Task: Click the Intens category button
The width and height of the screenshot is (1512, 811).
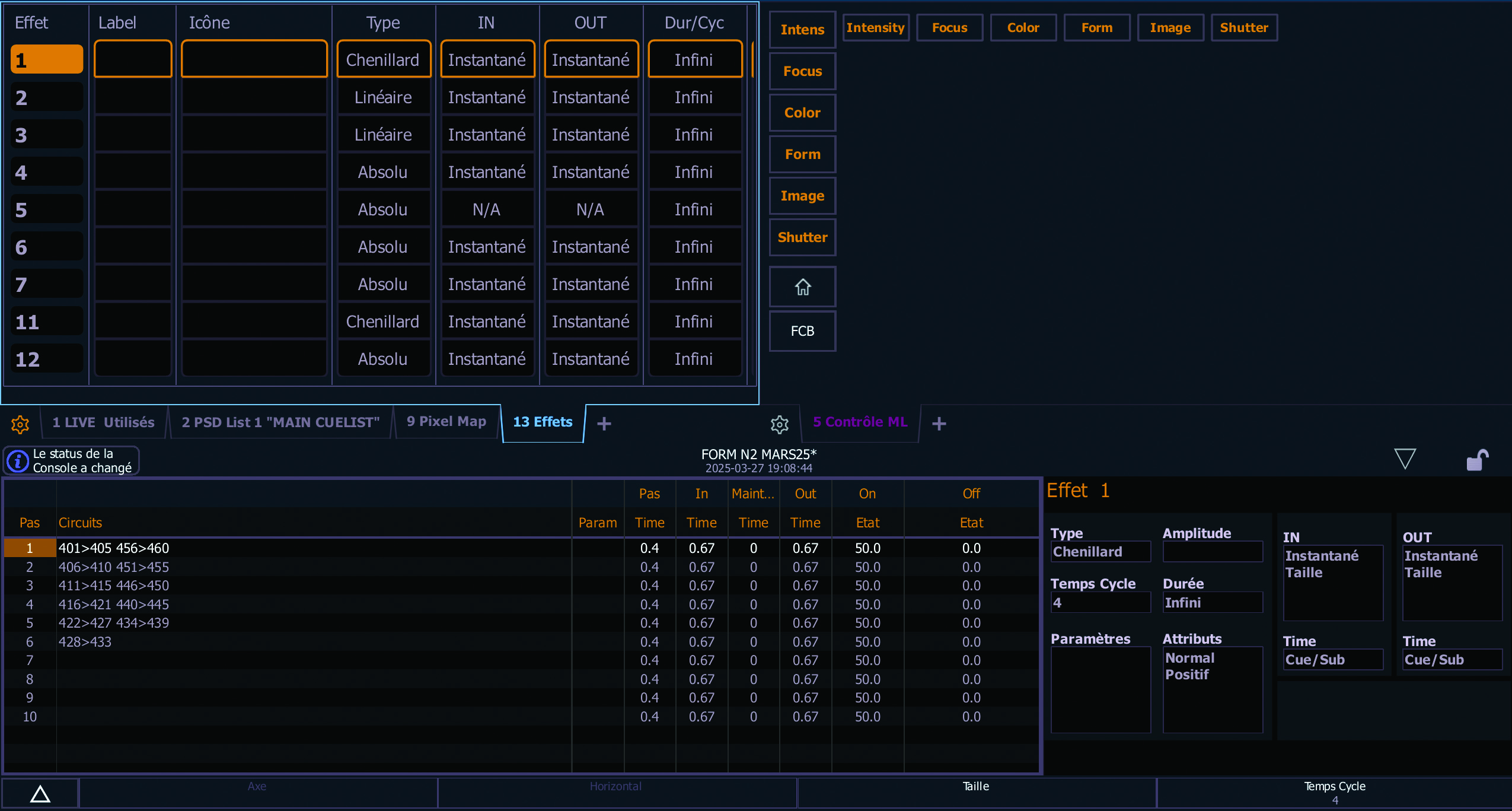Action: 802,30
